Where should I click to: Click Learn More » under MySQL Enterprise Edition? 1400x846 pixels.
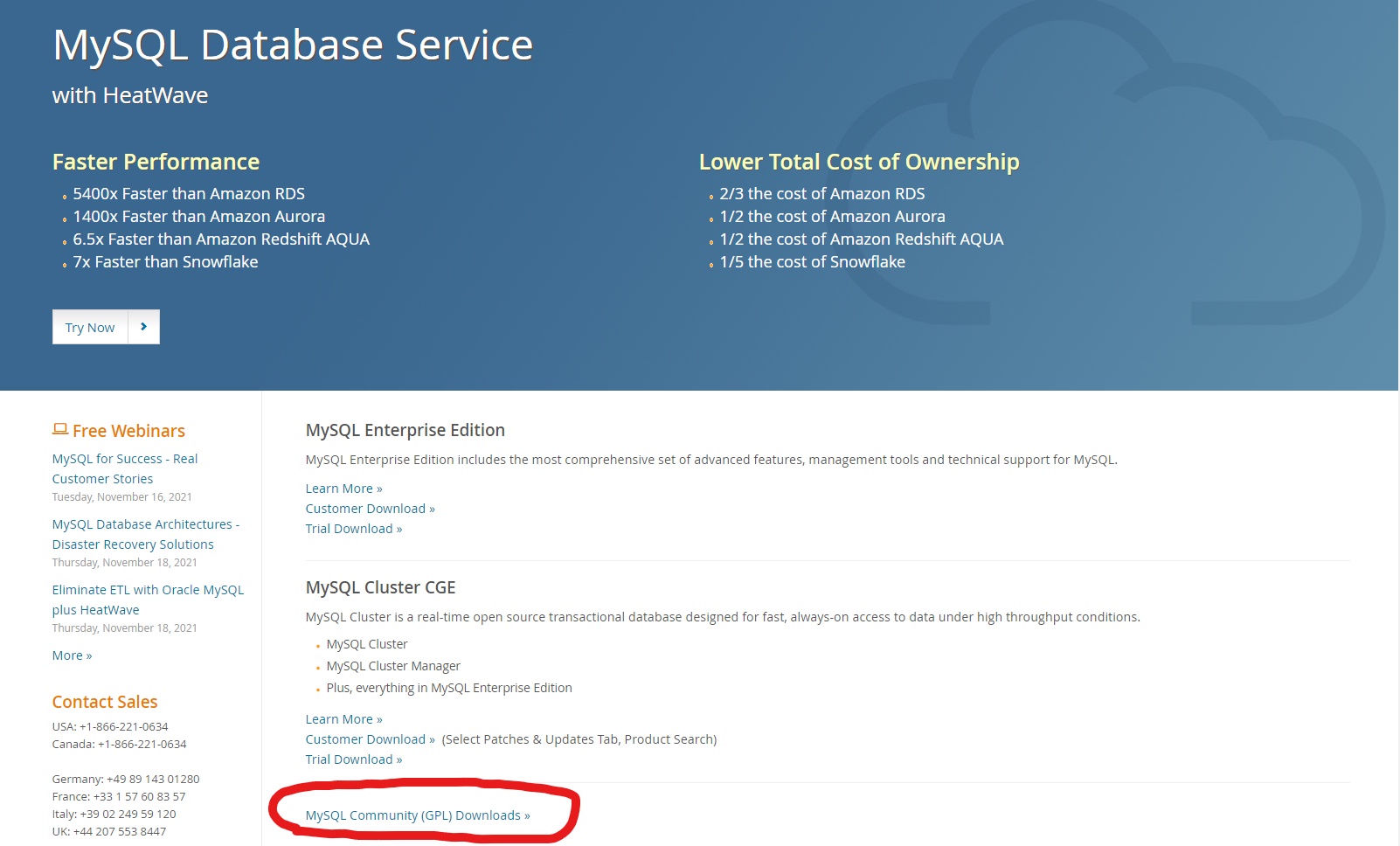pos(343,489)
